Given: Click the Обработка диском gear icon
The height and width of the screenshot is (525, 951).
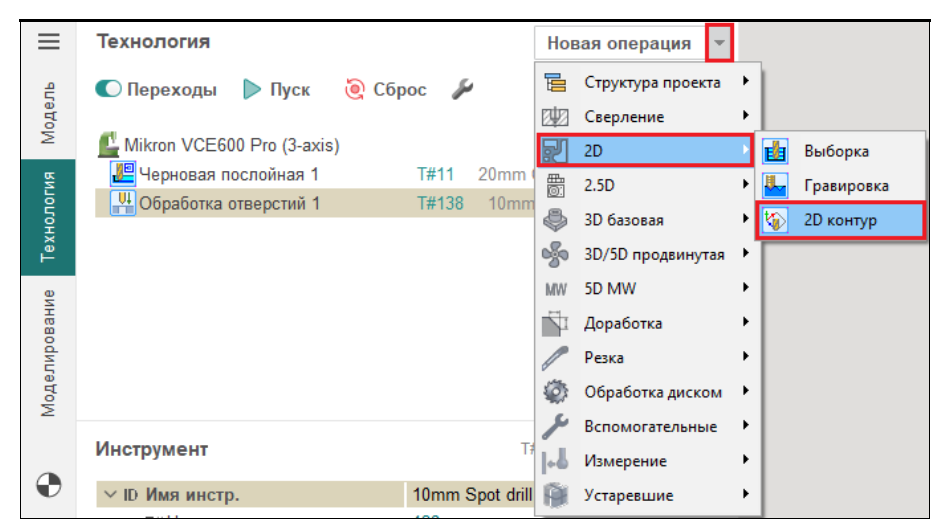Looking at the screenshot, I should coord(555,392).
